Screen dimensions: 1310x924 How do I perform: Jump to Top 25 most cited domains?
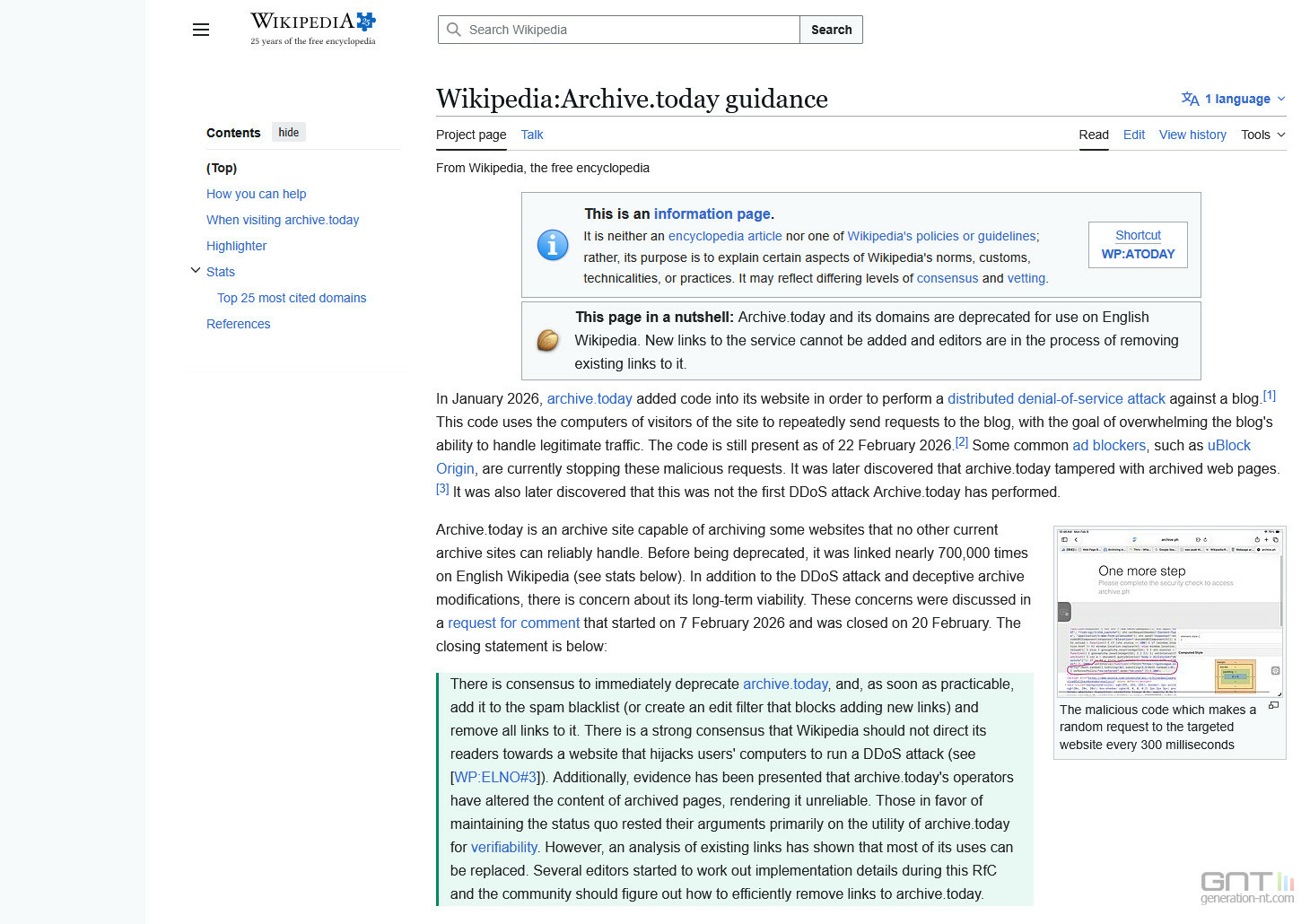tap(292, 298)
